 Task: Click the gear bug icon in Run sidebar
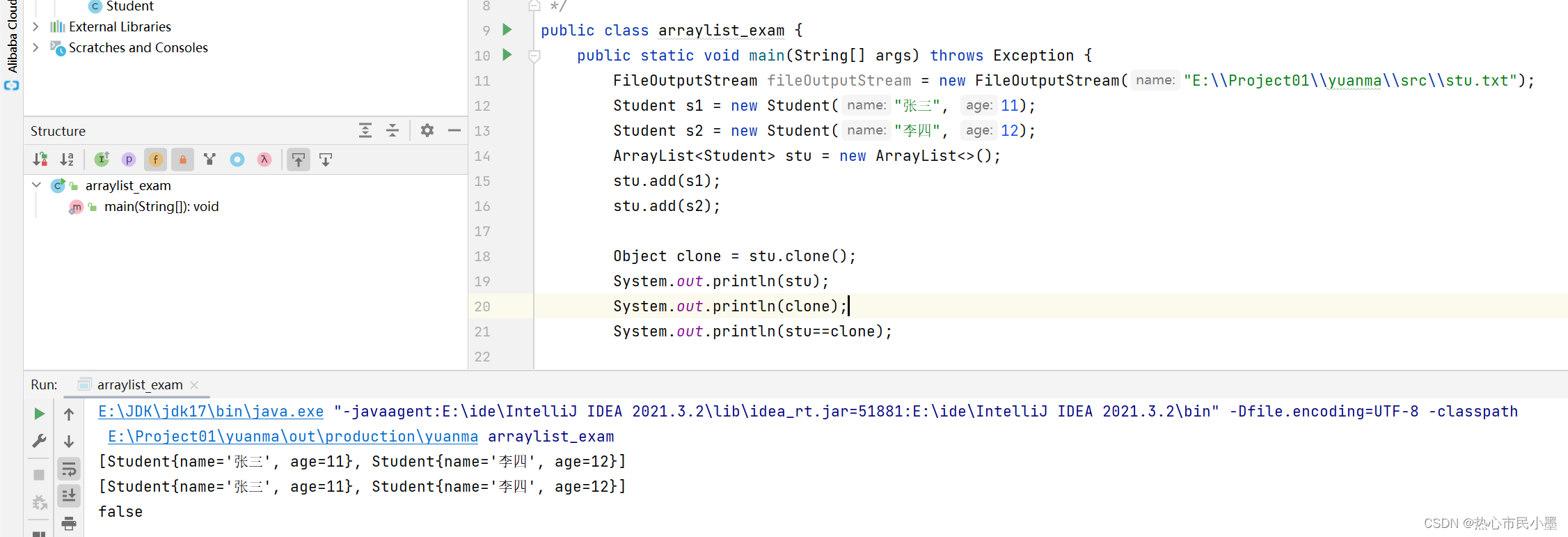(40, 502)
